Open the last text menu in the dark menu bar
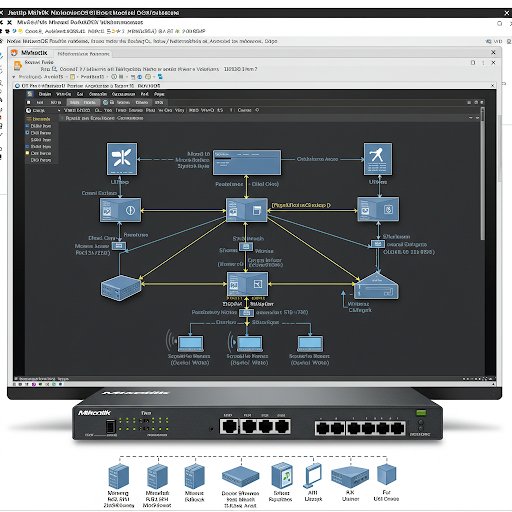This screenshot has width=512, height=512. click(x=159, y=94)
